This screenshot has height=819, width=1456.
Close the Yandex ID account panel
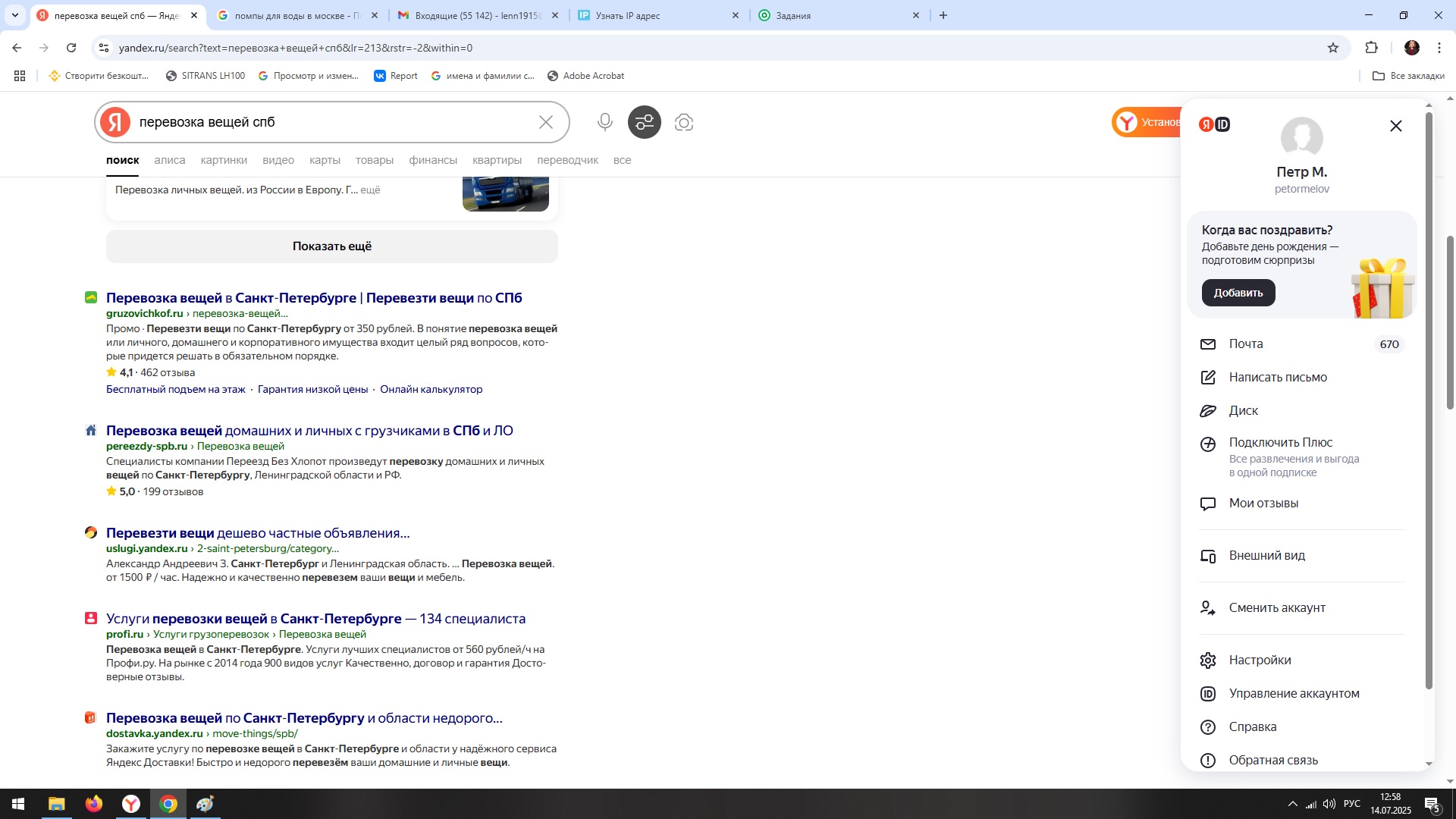(1396, 126)
